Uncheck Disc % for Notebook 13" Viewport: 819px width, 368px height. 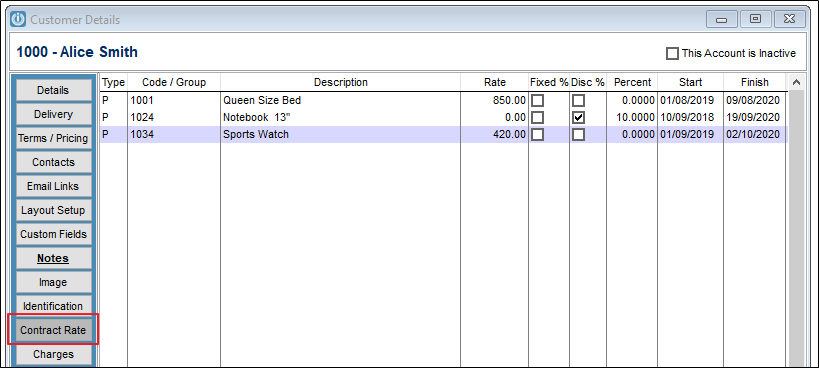pyautogui.click(x=578, y=117)
